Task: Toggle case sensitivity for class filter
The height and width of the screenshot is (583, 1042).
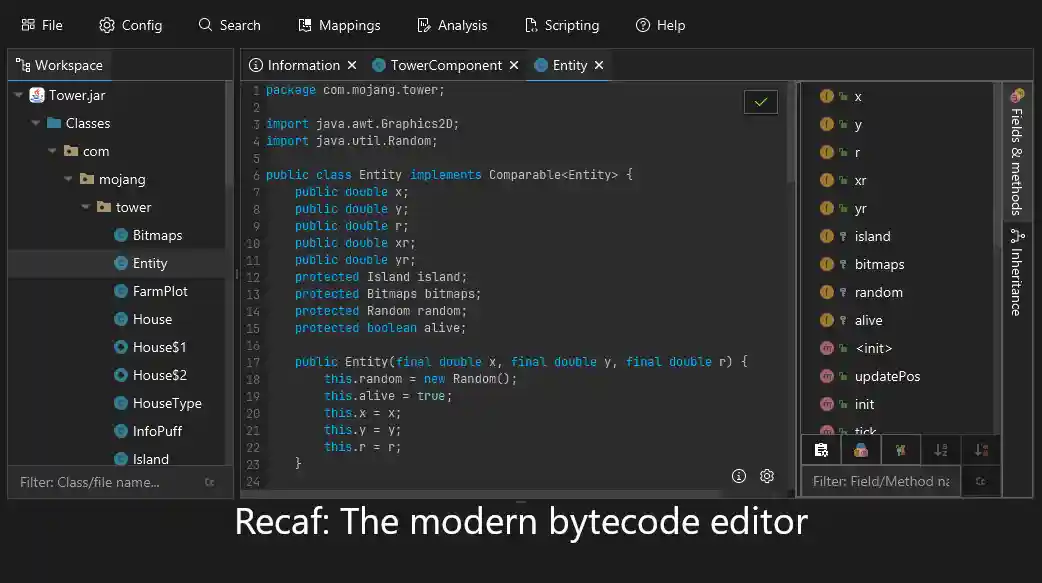Action: pos(210,482)
